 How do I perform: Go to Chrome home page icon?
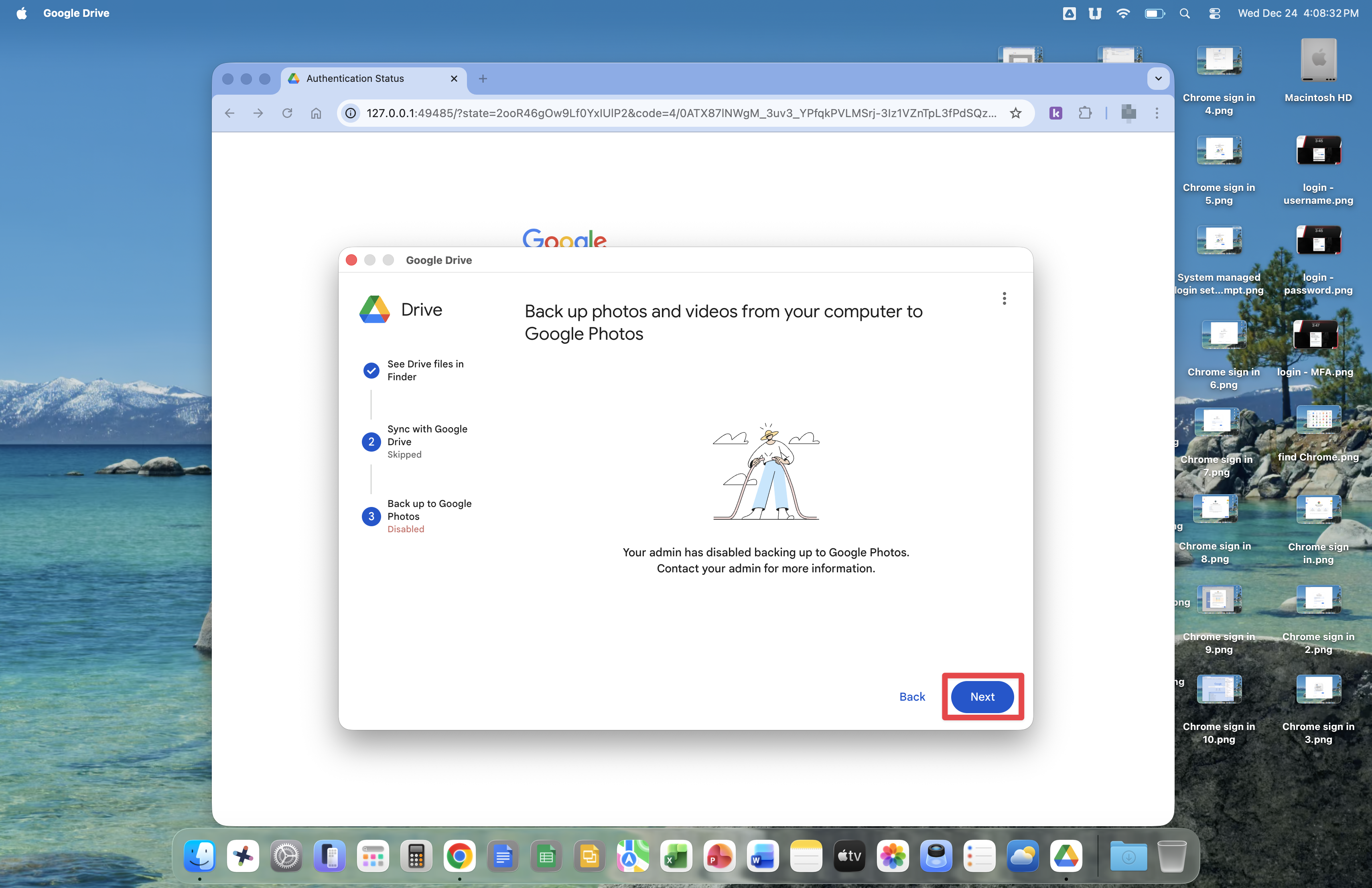(316, 113)
